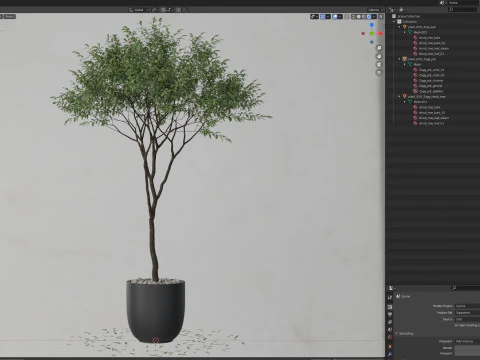This screenshot has width=480, height=360.
Task: Click the material icon next to Zagg_pot_pebbles
Action: (x=415, y=91)
